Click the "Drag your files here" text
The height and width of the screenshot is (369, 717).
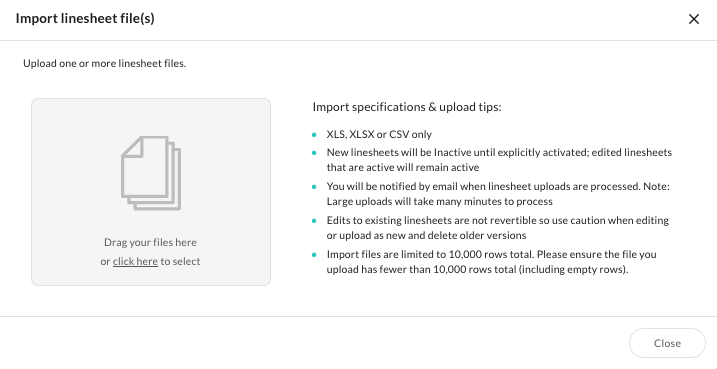[150, 242]
